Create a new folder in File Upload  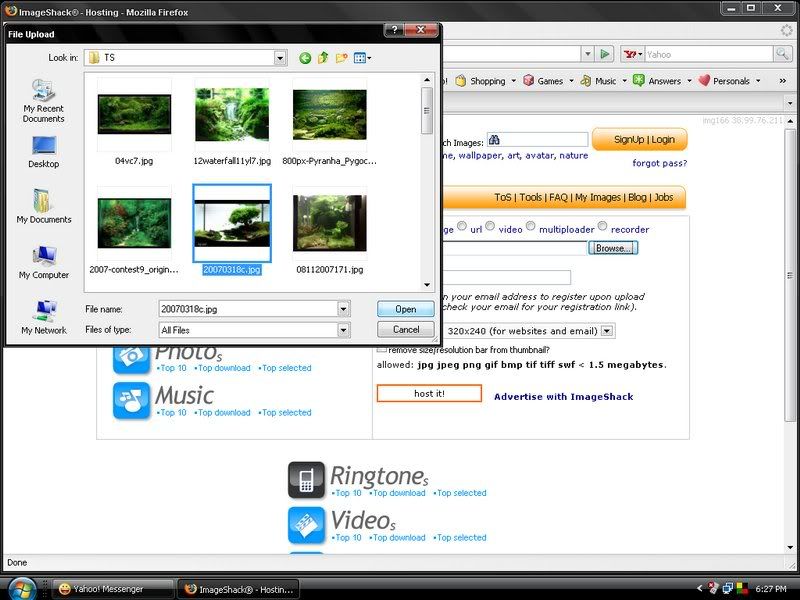341,58
